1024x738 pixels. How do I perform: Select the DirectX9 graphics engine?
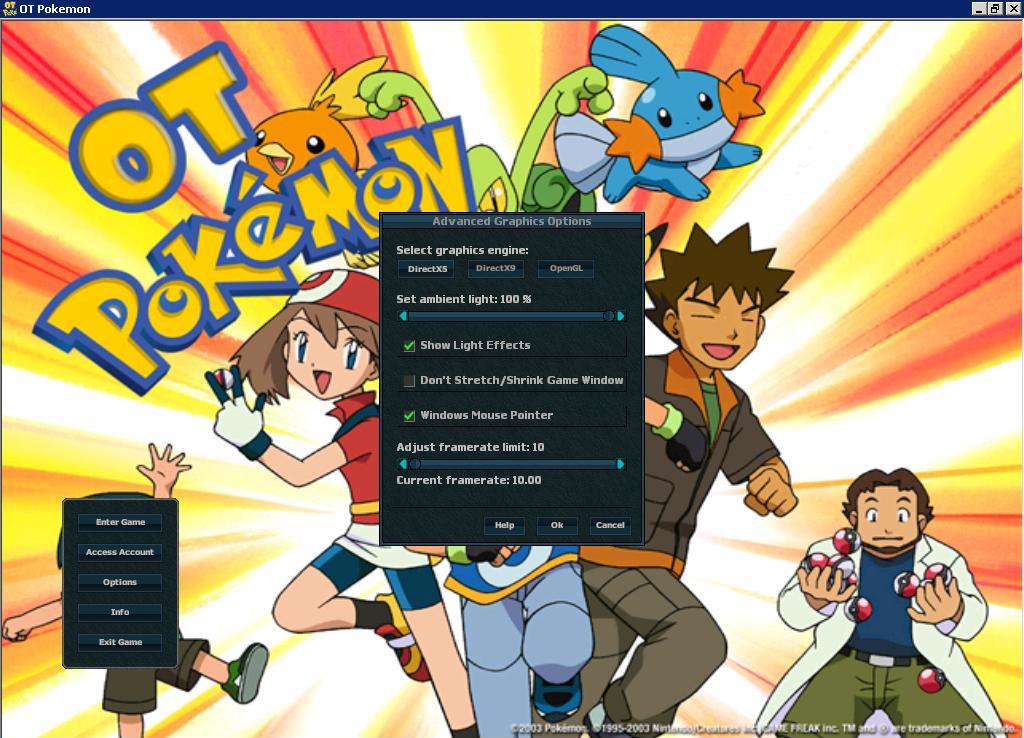coord(496,268)
